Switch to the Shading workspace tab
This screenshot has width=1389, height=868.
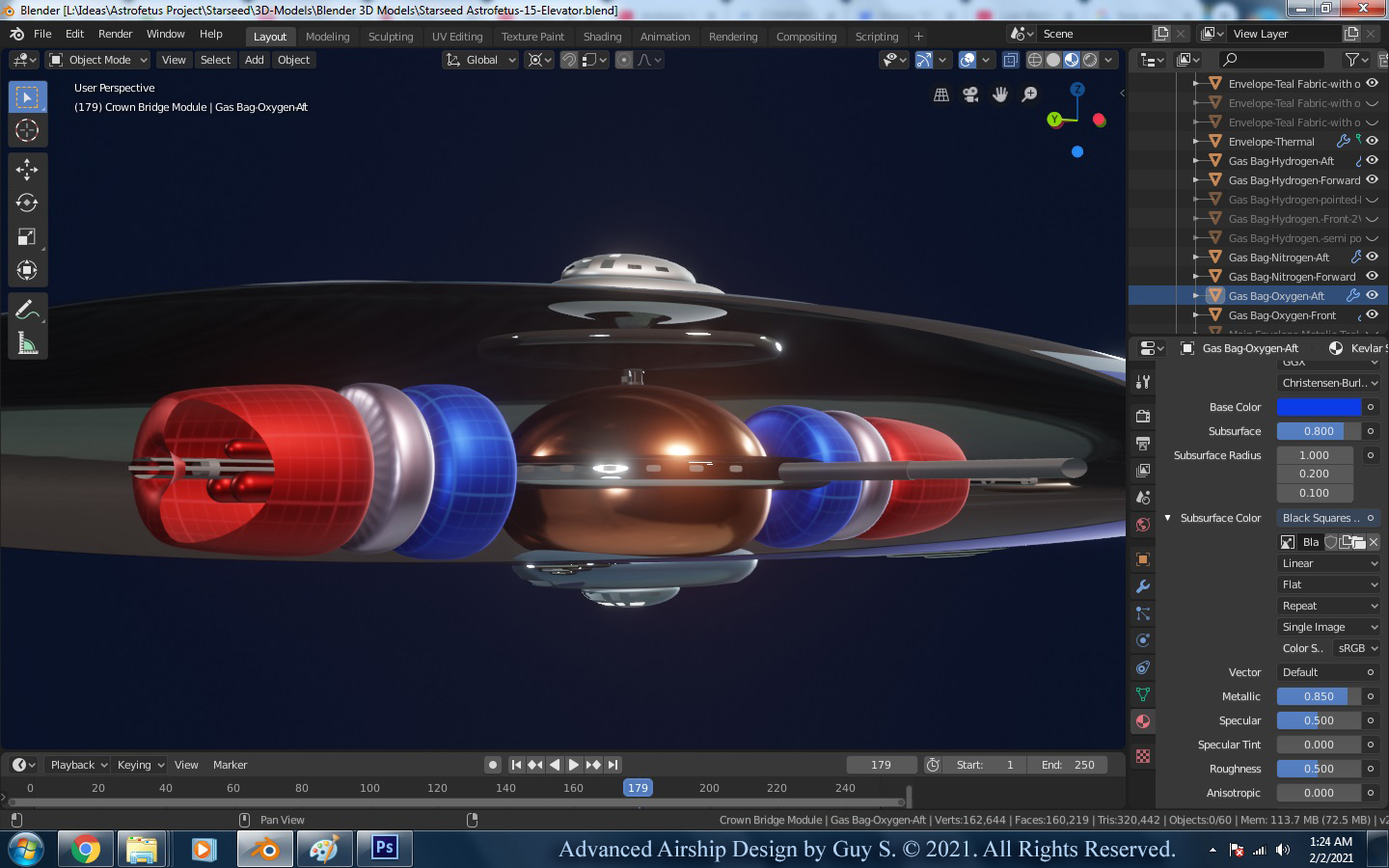[x=602, y=37]
